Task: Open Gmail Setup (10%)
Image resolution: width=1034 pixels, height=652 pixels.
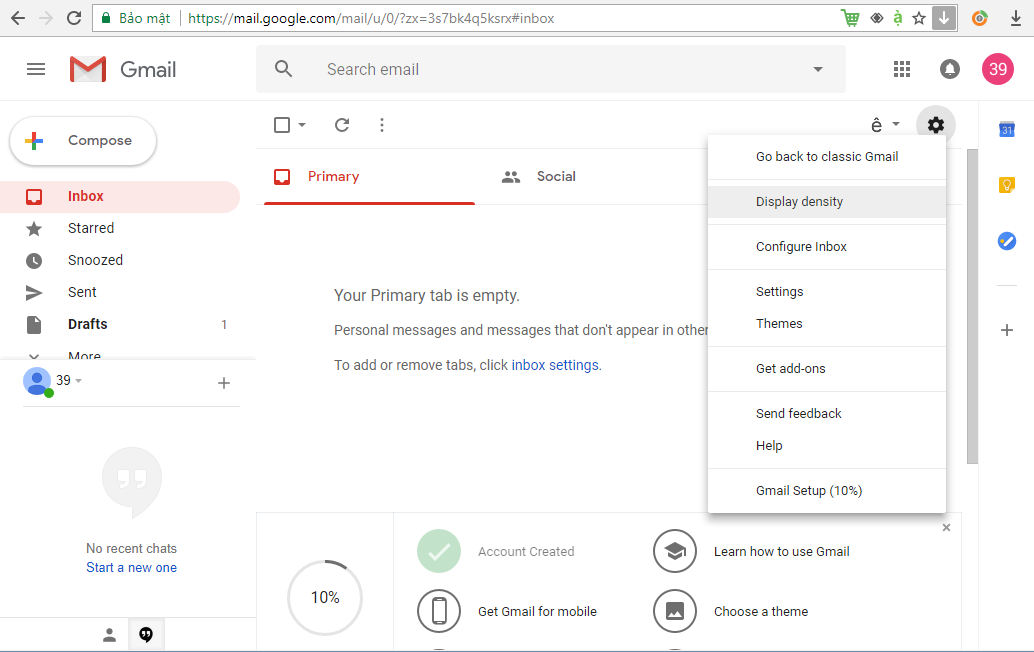Action: pyautogui.click(x=826, y=490)
